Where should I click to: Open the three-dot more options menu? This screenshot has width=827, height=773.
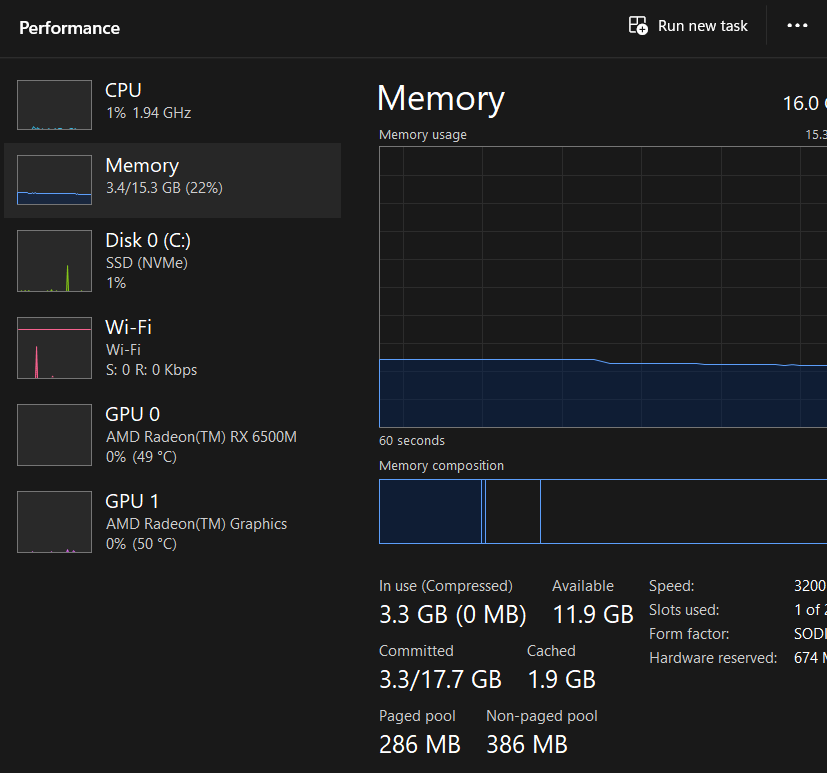[797, 25]
